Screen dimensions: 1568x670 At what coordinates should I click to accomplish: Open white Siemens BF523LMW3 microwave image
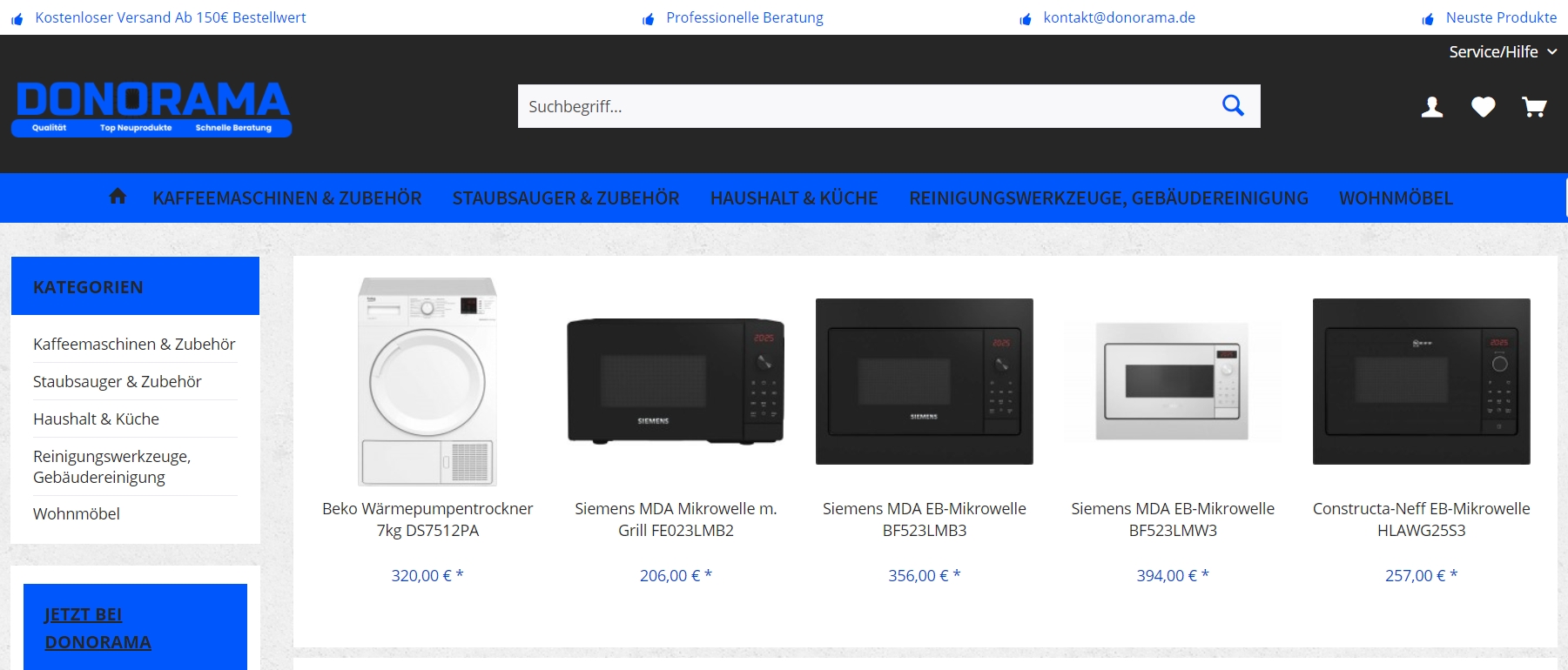tap(1173, 381)
